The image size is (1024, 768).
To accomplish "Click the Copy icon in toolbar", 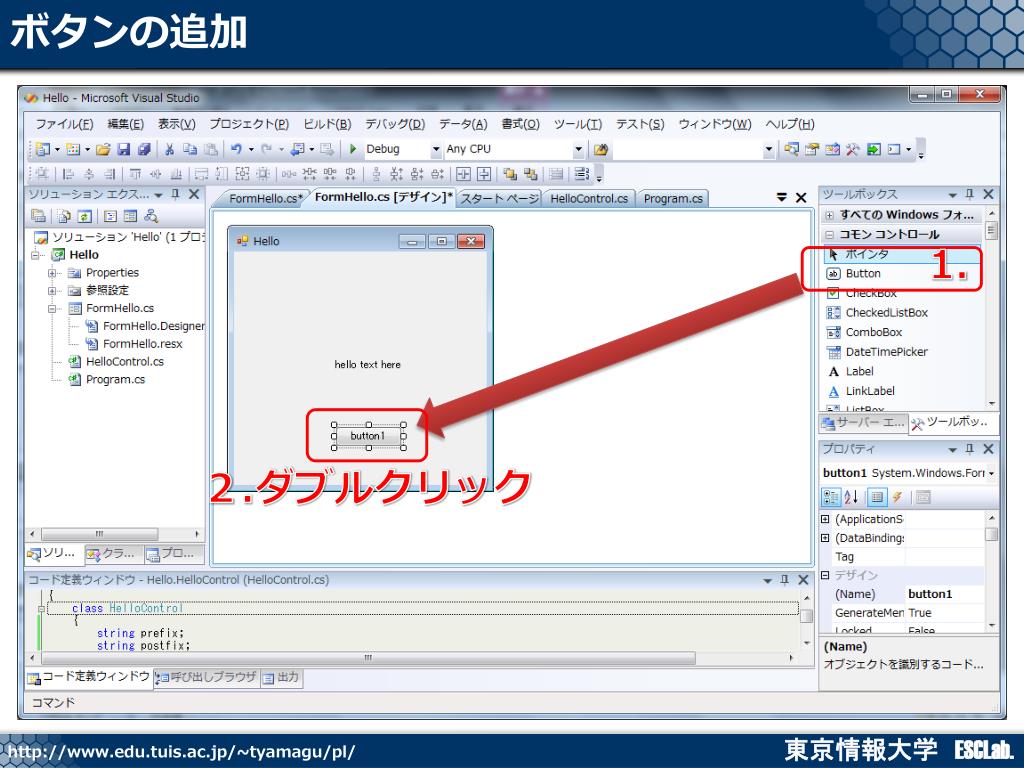I will click(x=189, y=150).
